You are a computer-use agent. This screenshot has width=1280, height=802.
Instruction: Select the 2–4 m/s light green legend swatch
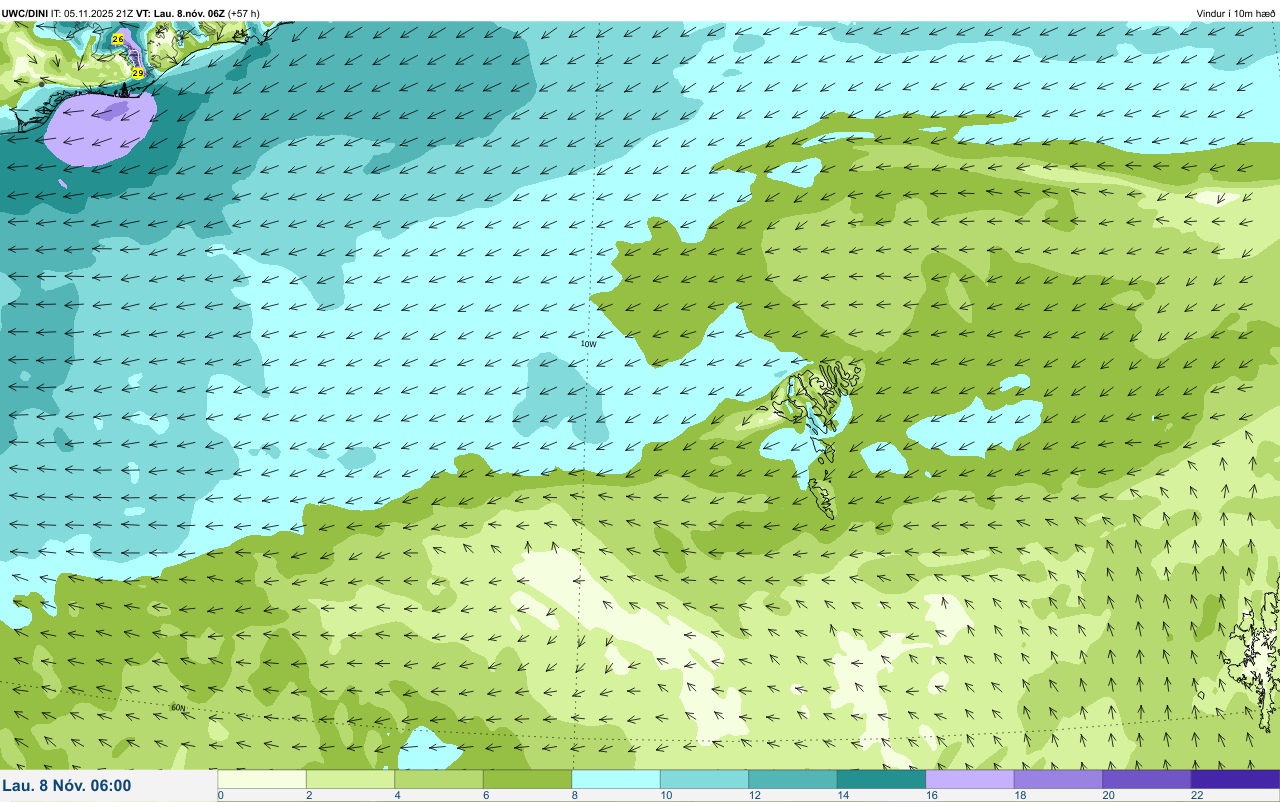pos(350,779)
